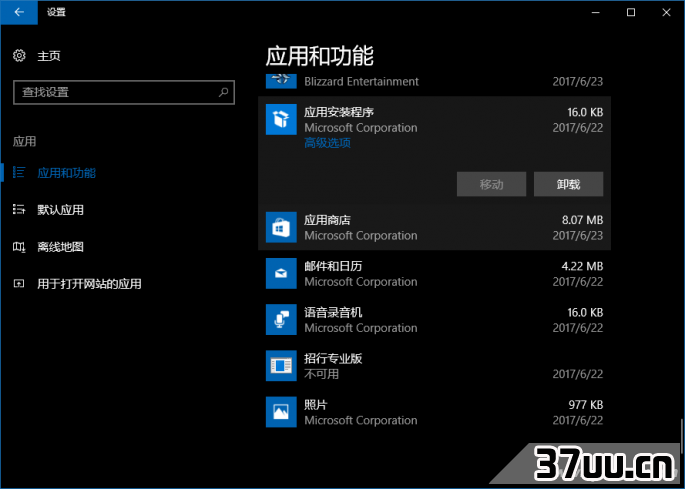Select the 离线地图 map icon

point(19,247)
